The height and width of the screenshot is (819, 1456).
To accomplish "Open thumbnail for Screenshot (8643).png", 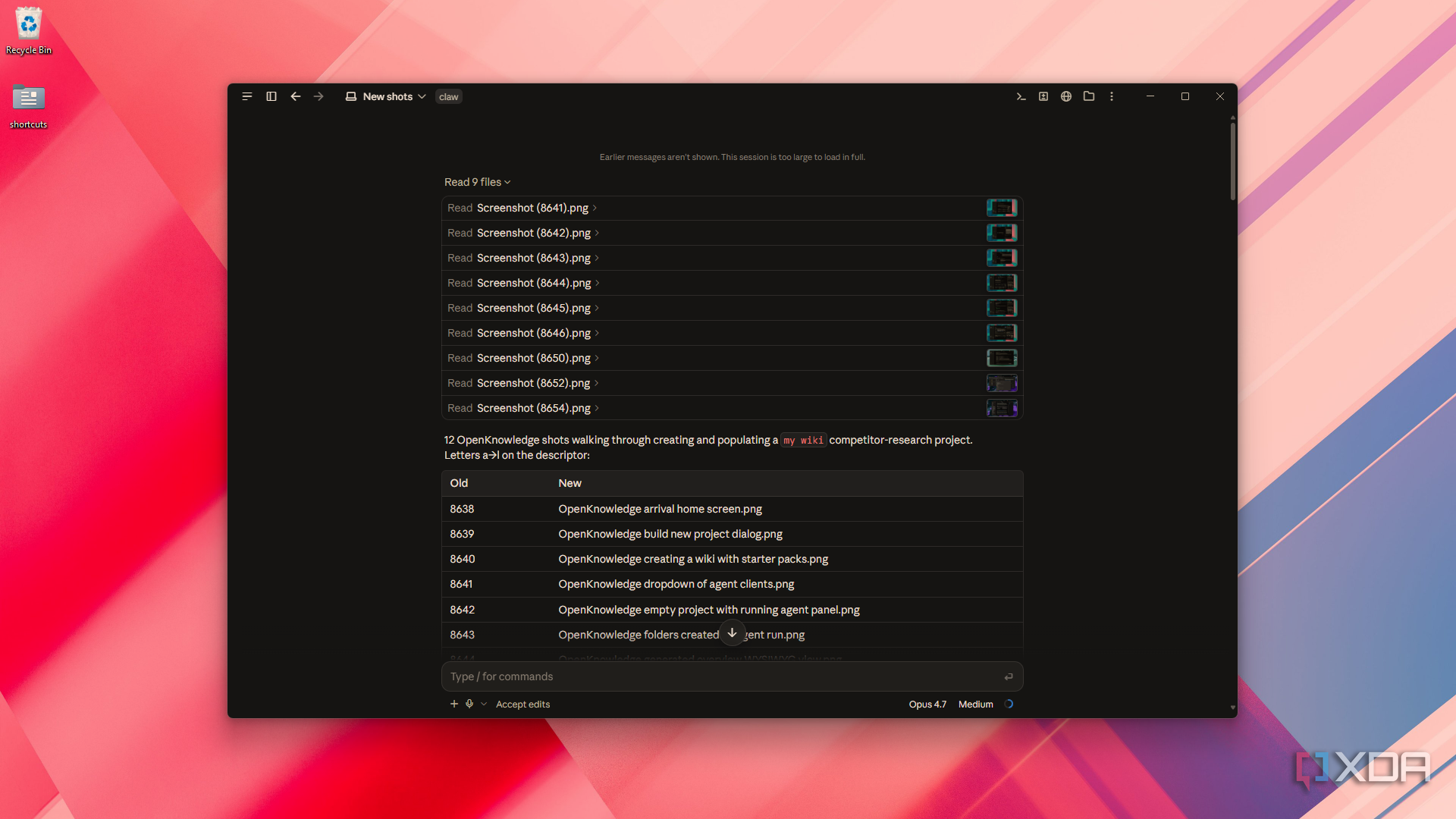I will point(1002,258).
